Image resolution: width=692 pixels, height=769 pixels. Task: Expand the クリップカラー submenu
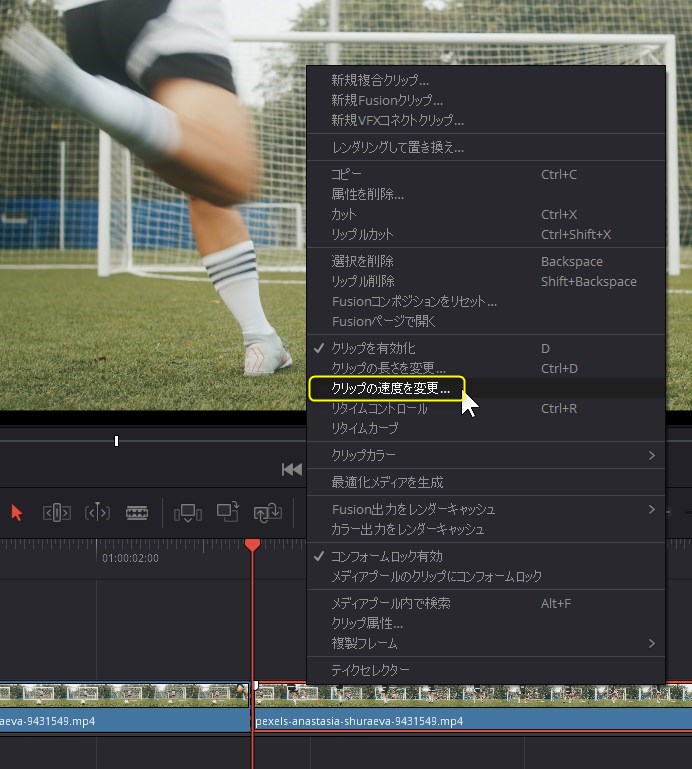pyautogui.click(x=486, y=455)
